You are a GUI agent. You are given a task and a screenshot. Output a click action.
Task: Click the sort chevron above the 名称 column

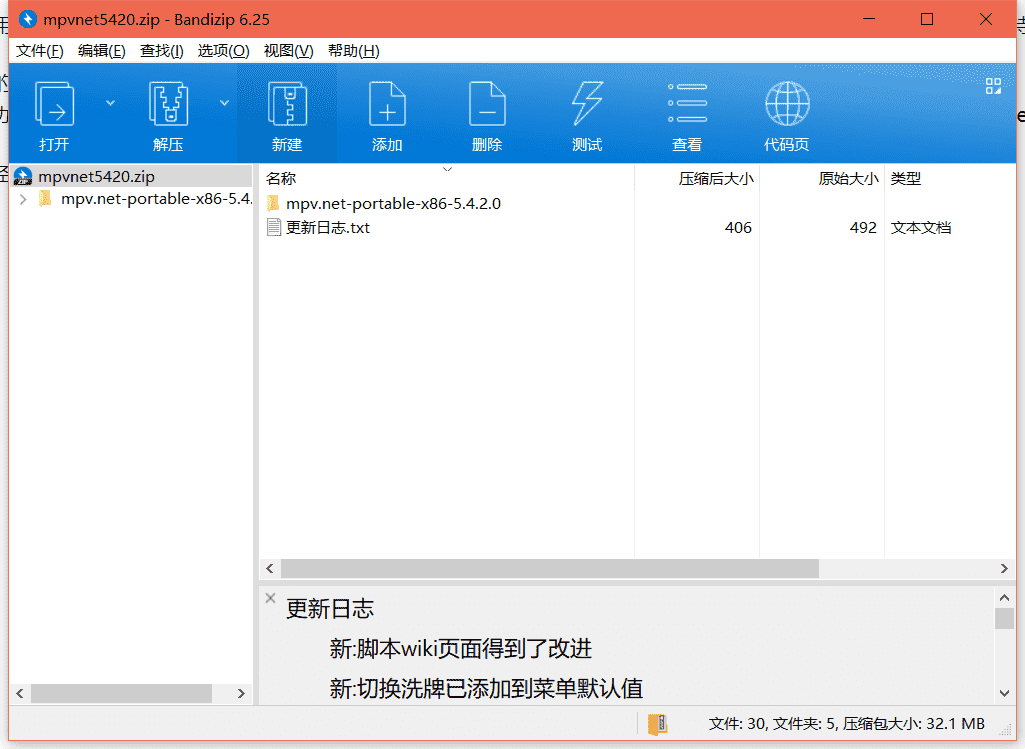tap(447, 169)
